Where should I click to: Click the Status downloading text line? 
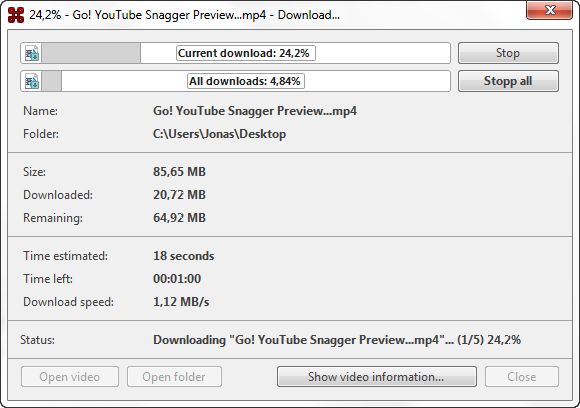point(337,340)
